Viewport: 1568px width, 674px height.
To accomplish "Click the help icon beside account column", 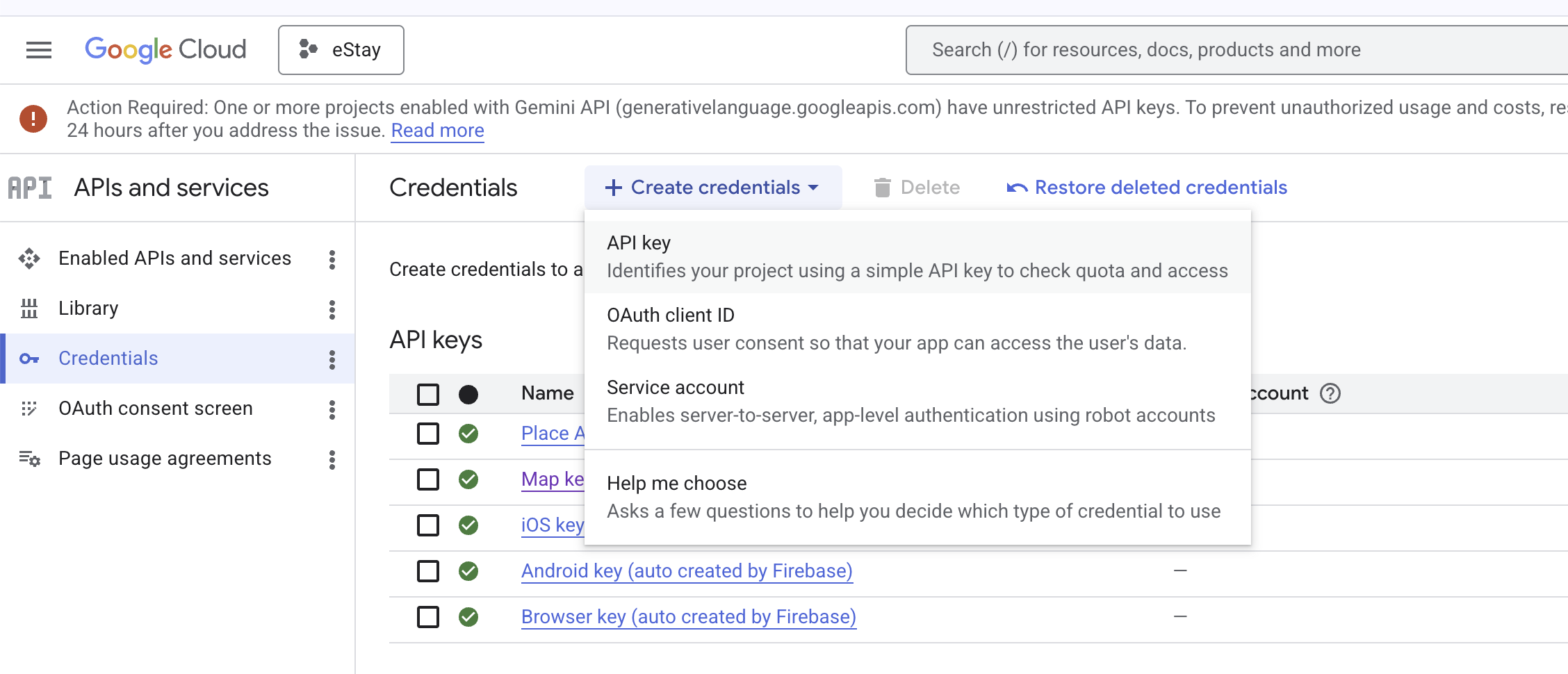I will pos(1330,393).
